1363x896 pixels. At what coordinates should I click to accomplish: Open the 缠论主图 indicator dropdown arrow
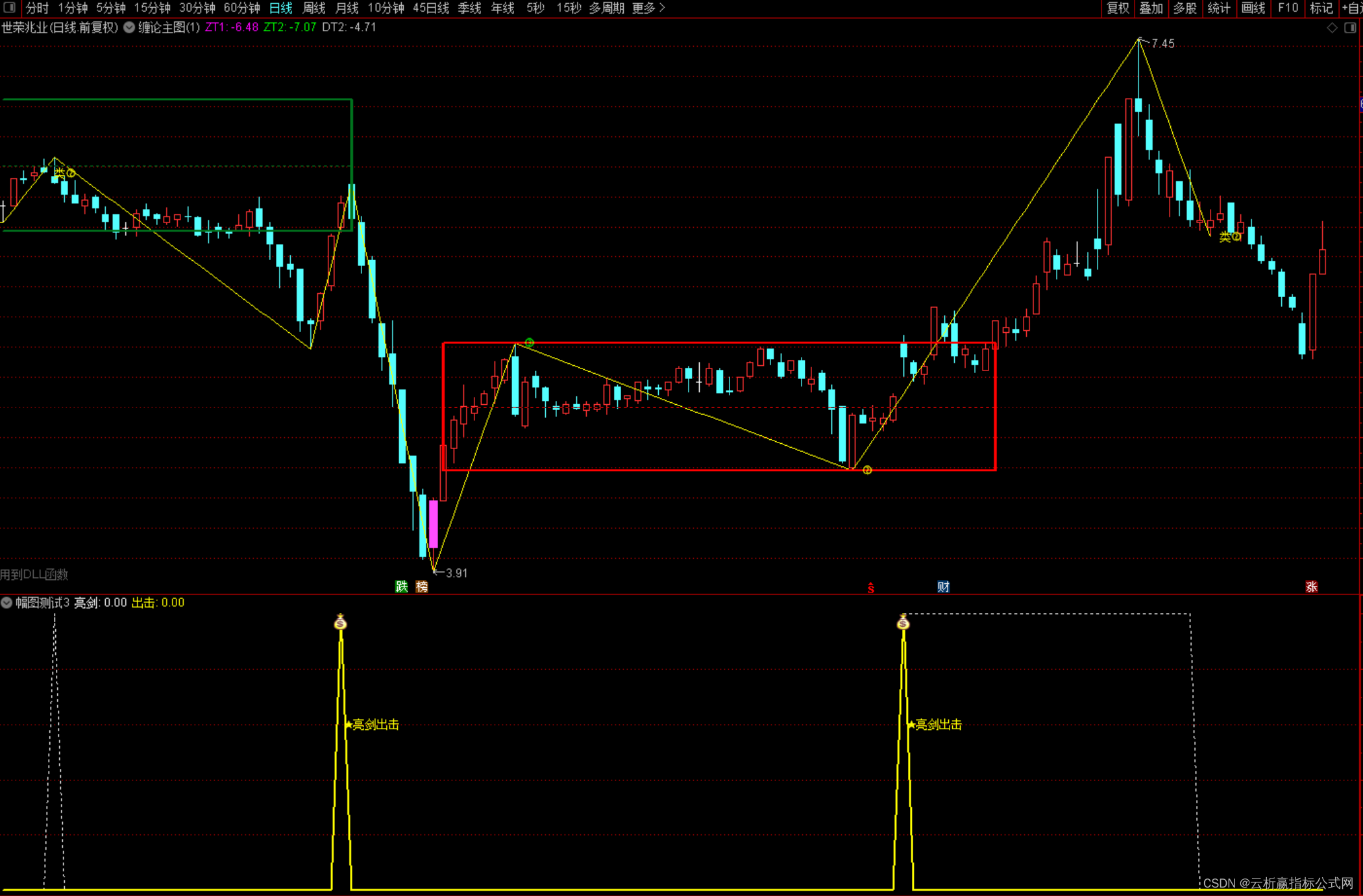129,27
